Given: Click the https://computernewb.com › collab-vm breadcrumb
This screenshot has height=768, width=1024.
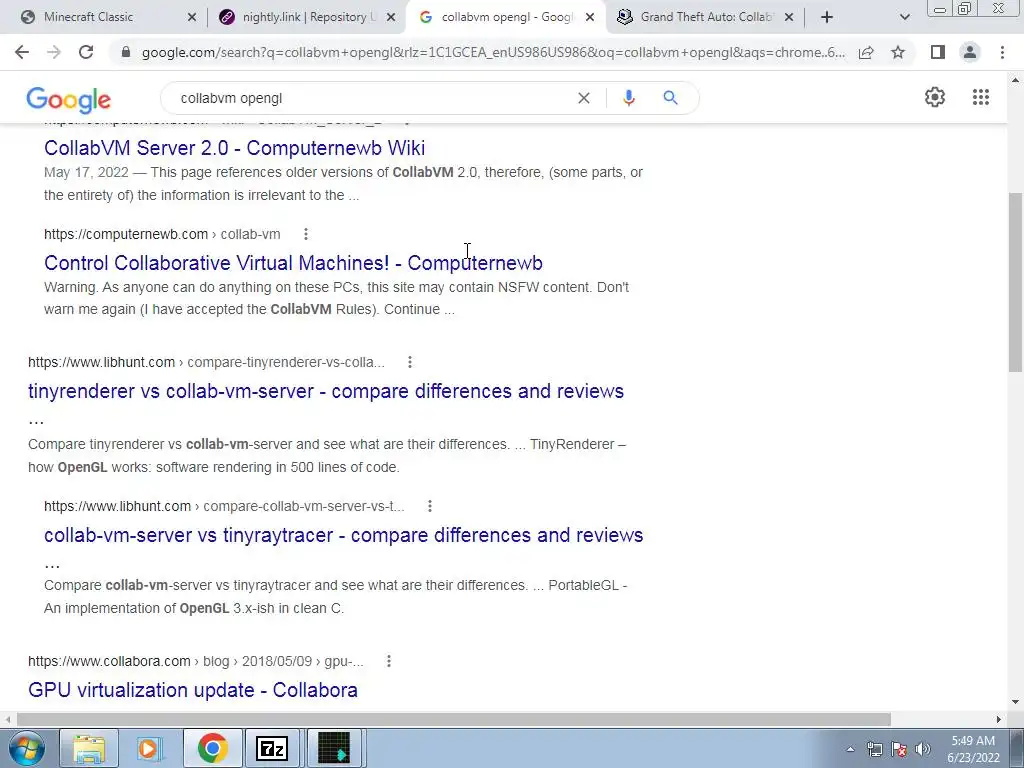Looking at the screenshot, I should tap(162, 234).
